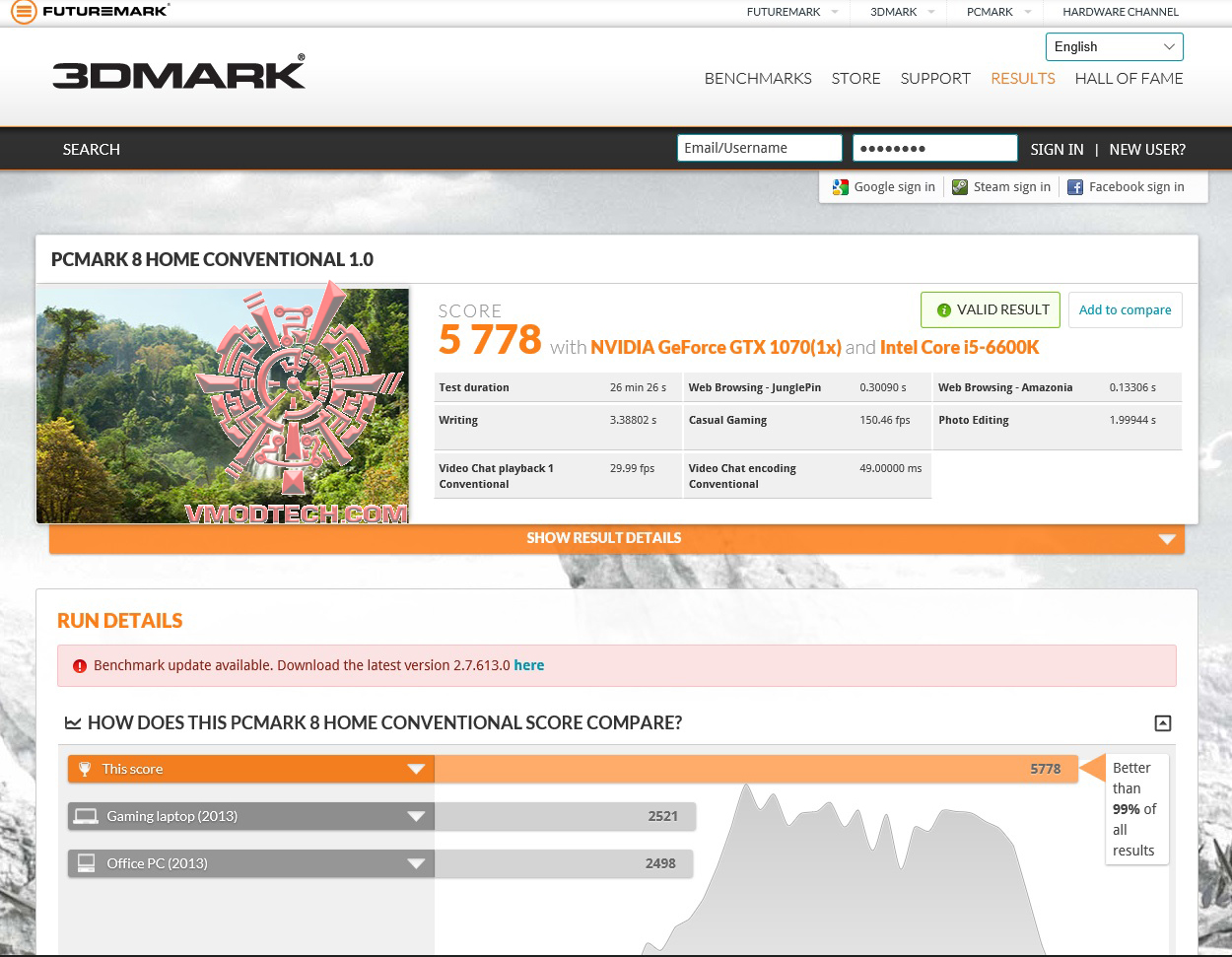Screen dimensions: 1232x957
Task: Click the Test duration 26 min 26 s value
Action: tap(639, 387)
